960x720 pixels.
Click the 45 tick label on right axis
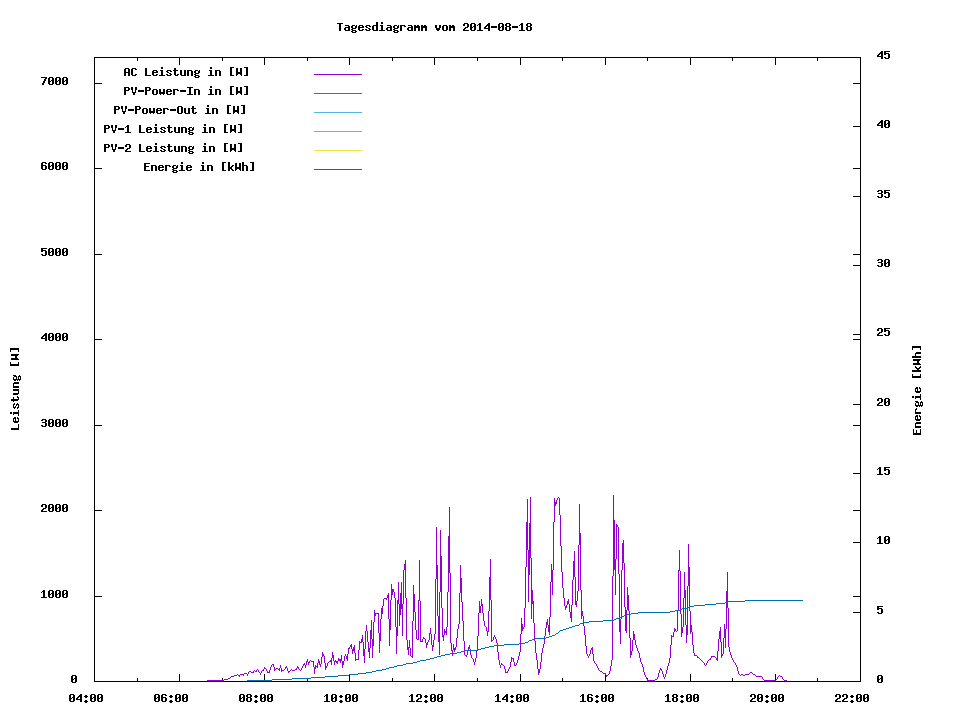click(x=883, y=55)
